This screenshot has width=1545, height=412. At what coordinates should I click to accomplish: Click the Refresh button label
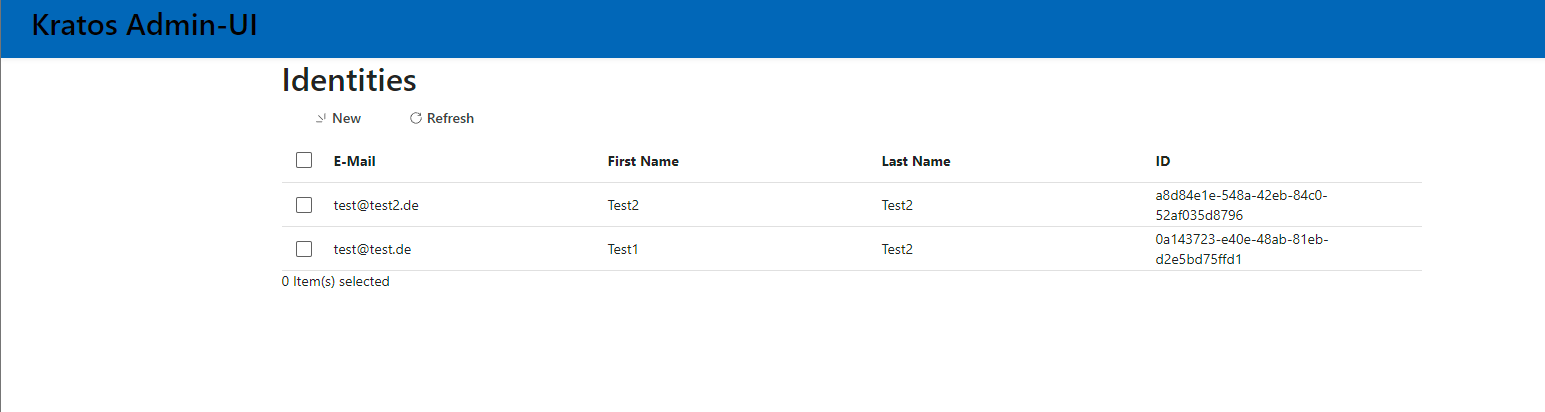pyautogui.click(x=450, y=118)
